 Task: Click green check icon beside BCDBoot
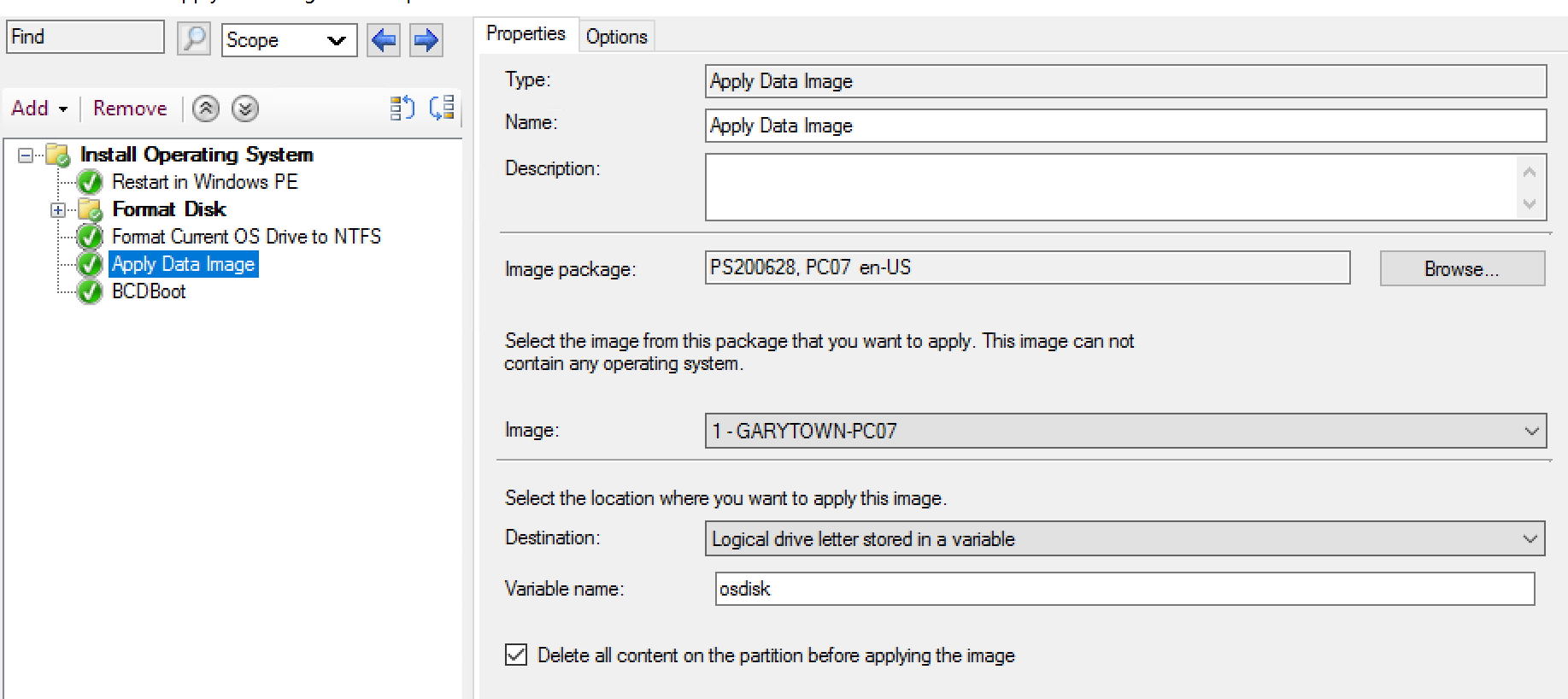90,292
